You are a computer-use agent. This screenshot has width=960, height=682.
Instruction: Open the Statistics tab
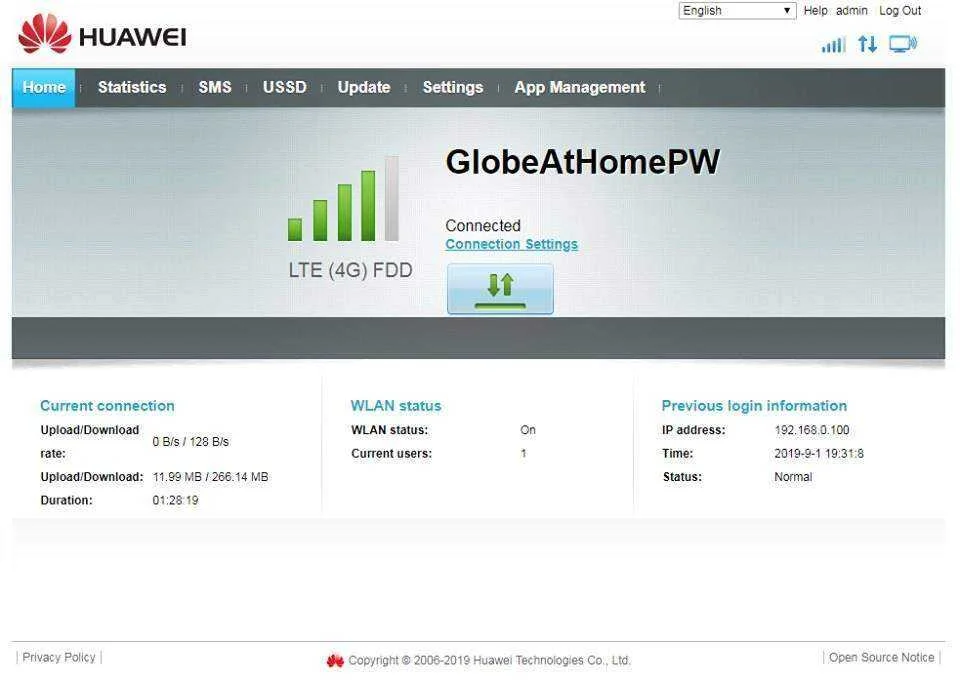click(x=132, y=88)
